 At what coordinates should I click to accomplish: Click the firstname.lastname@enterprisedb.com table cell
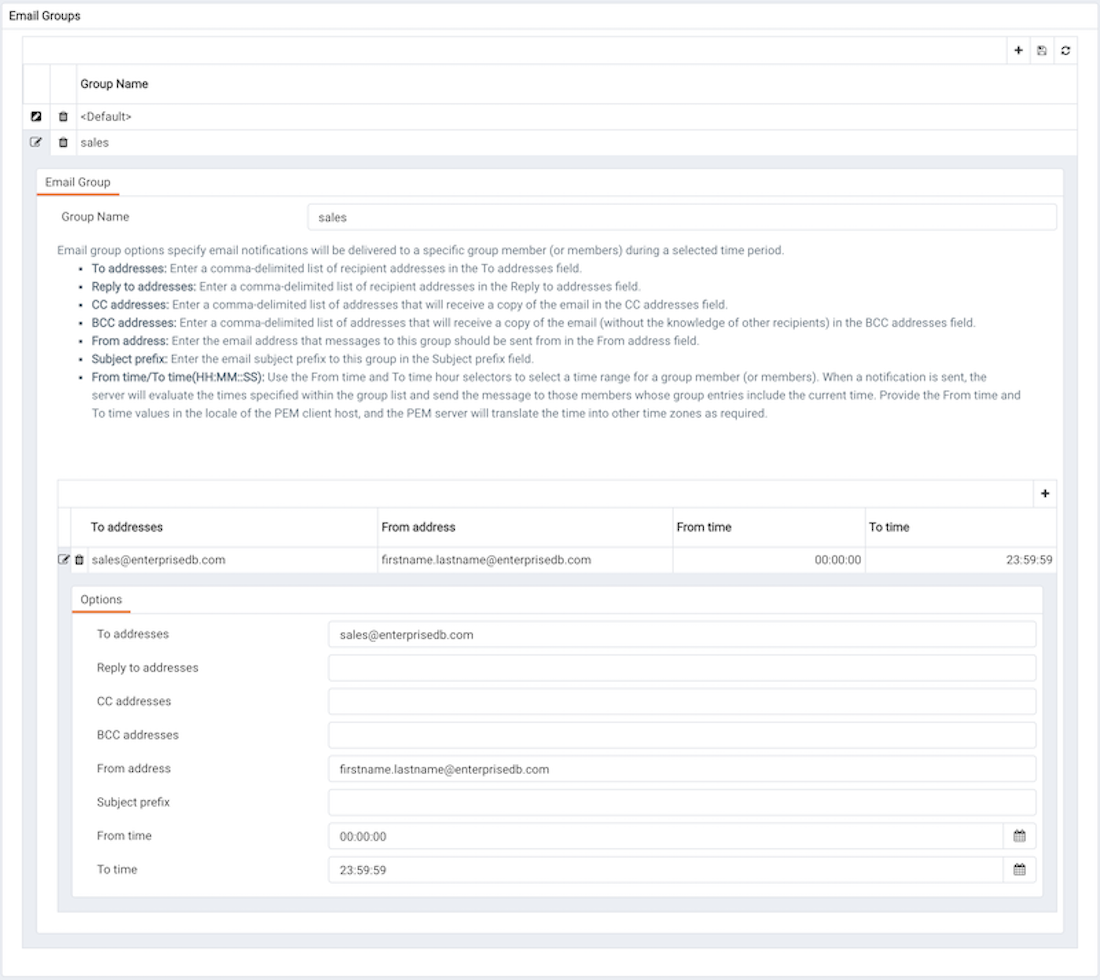point(525,560)
